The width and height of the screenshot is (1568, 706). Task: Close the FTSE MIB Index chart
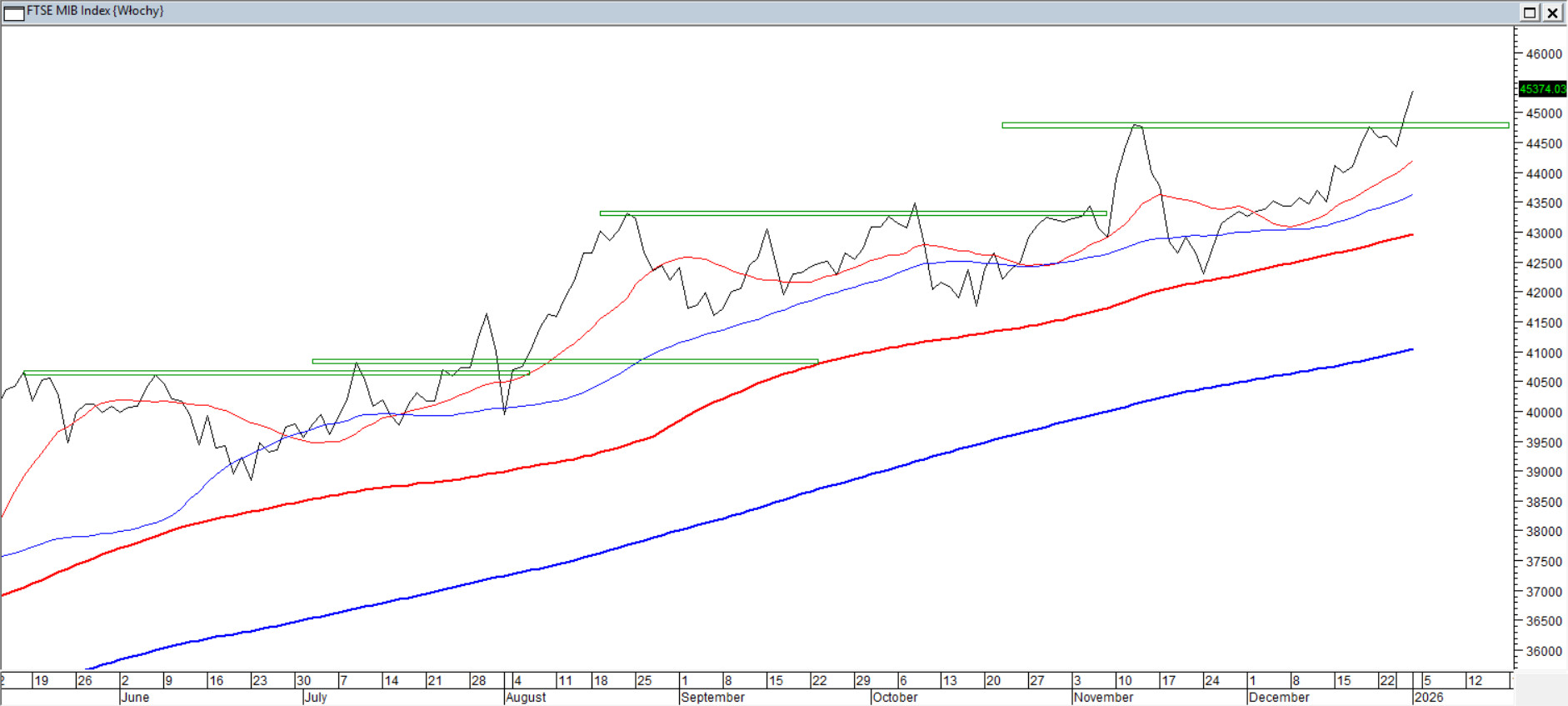(x=1553, y=12)
